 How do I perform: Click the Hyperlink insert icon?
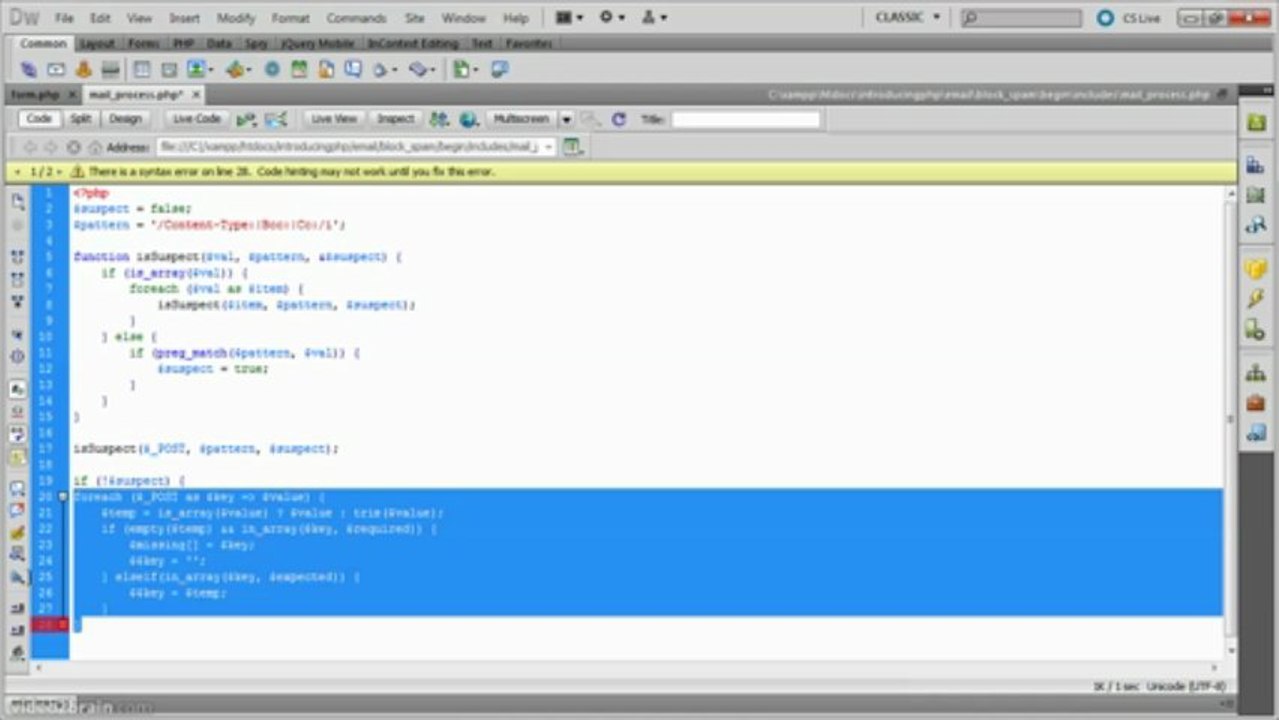point(28,69)
